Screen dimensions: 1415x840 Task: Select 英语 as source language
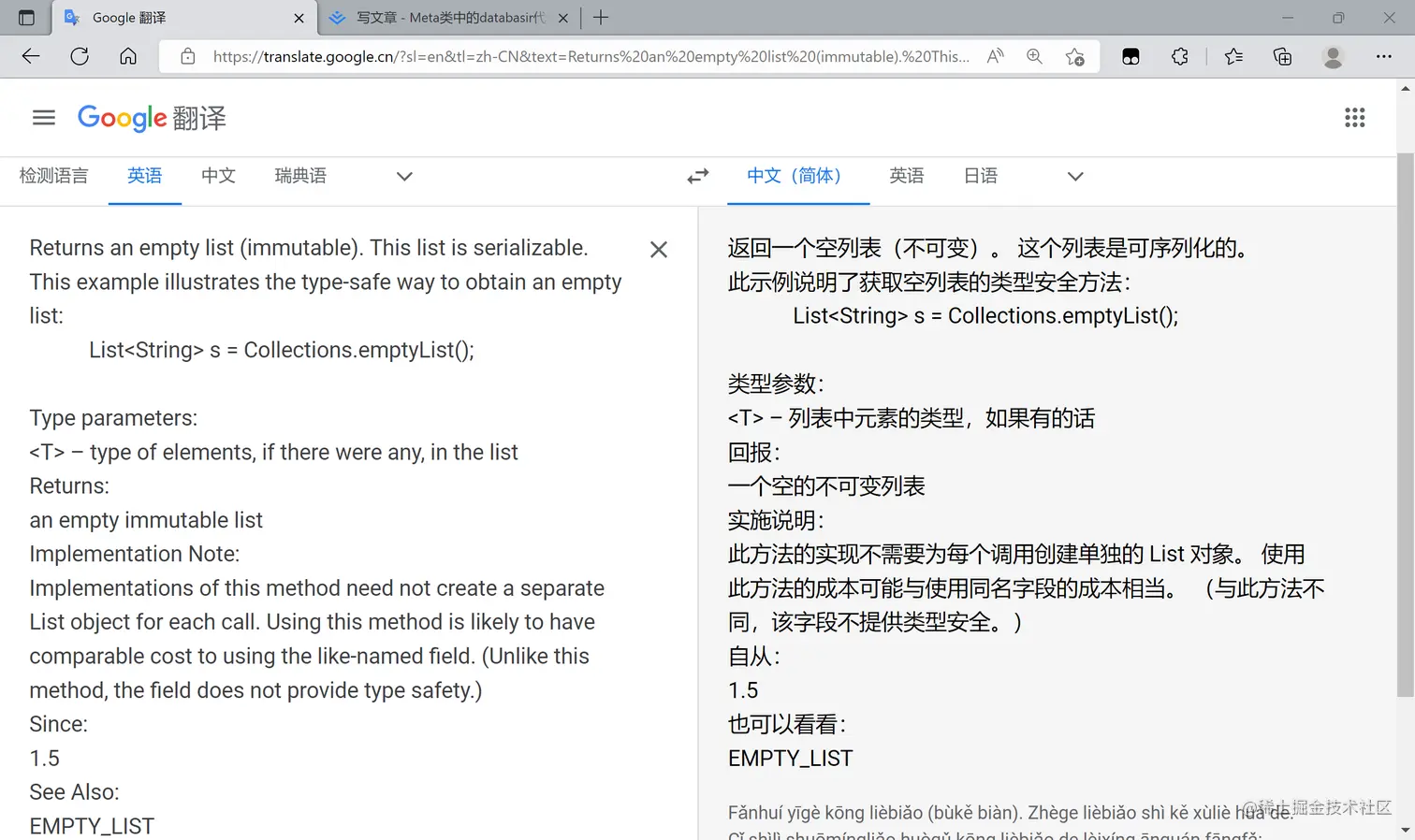[x=145, y=176]
